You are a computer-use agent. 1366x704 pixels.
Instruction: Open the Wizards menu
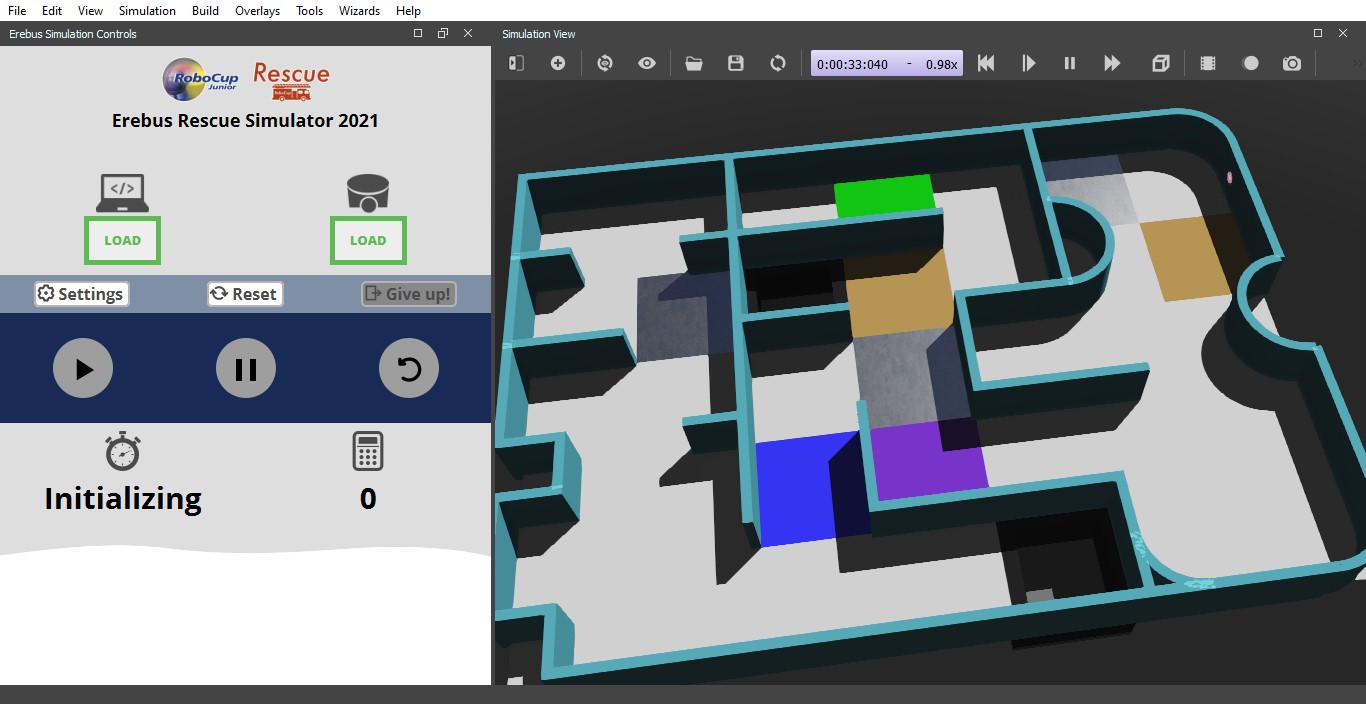(x=359, y=11)
